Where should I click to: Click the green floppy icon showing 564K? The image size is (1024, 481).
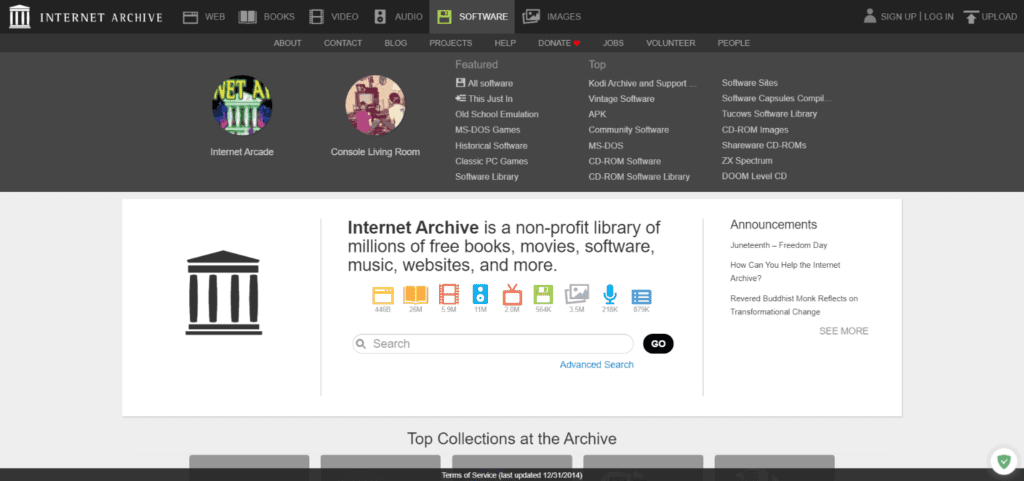coord(543,295)
